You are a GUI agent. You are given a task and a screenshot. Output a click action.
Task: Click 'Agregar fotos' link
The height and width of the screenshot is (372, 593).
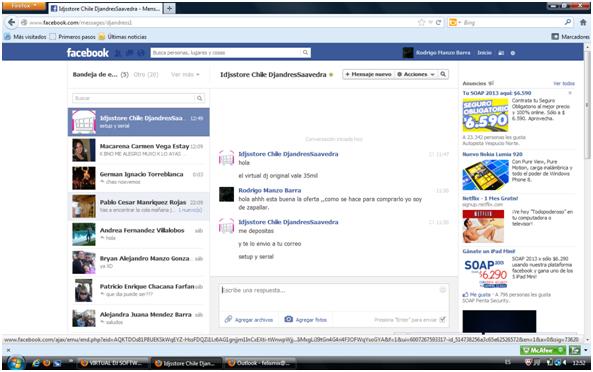pyautogui.click(x=311, y=320)
